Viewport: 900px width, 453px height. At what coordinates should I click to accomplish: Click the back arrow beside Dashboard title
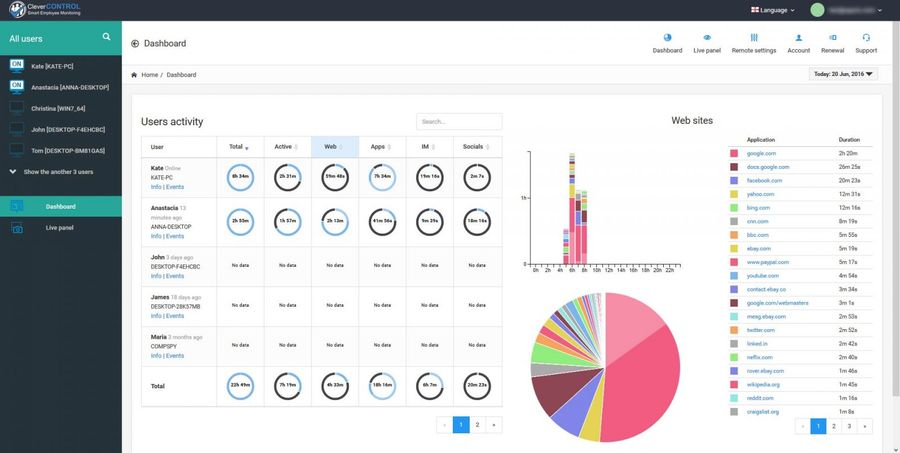tap(135, 44)
